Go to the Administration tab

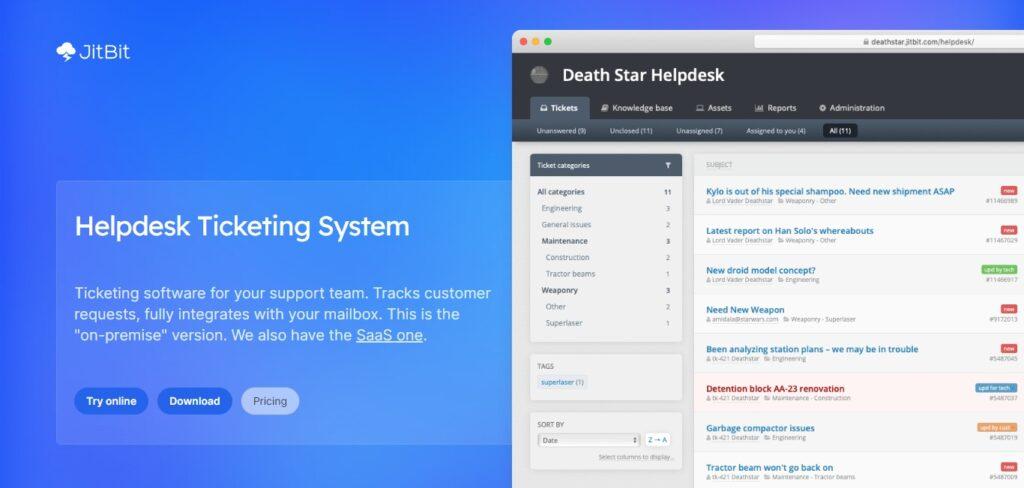pos(852,108)
